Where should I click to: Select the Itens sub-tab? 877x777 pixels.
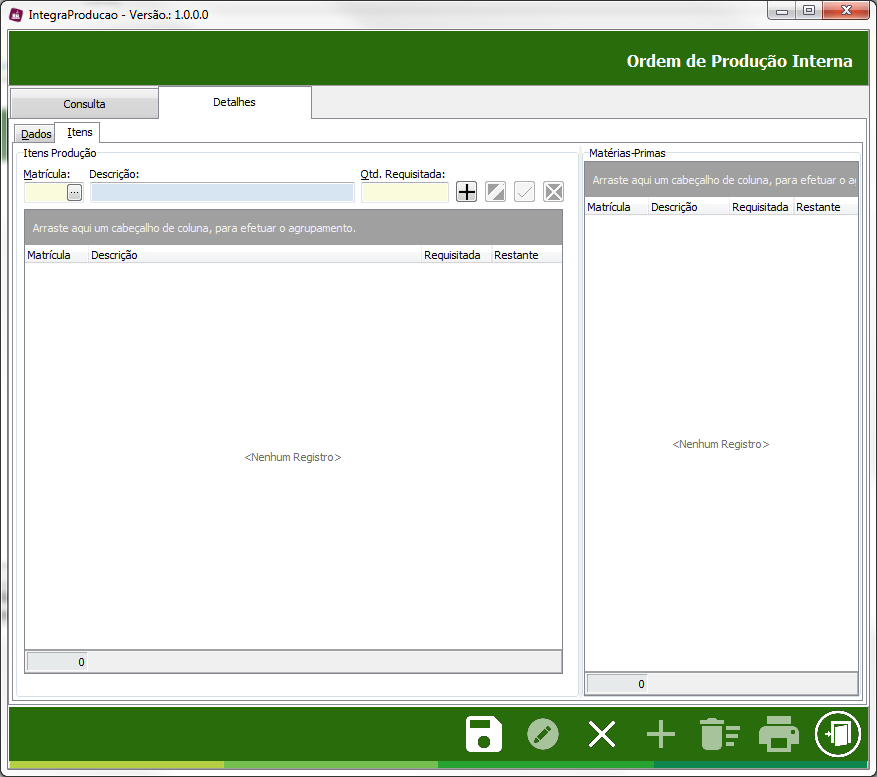click(x=79, y=132)
